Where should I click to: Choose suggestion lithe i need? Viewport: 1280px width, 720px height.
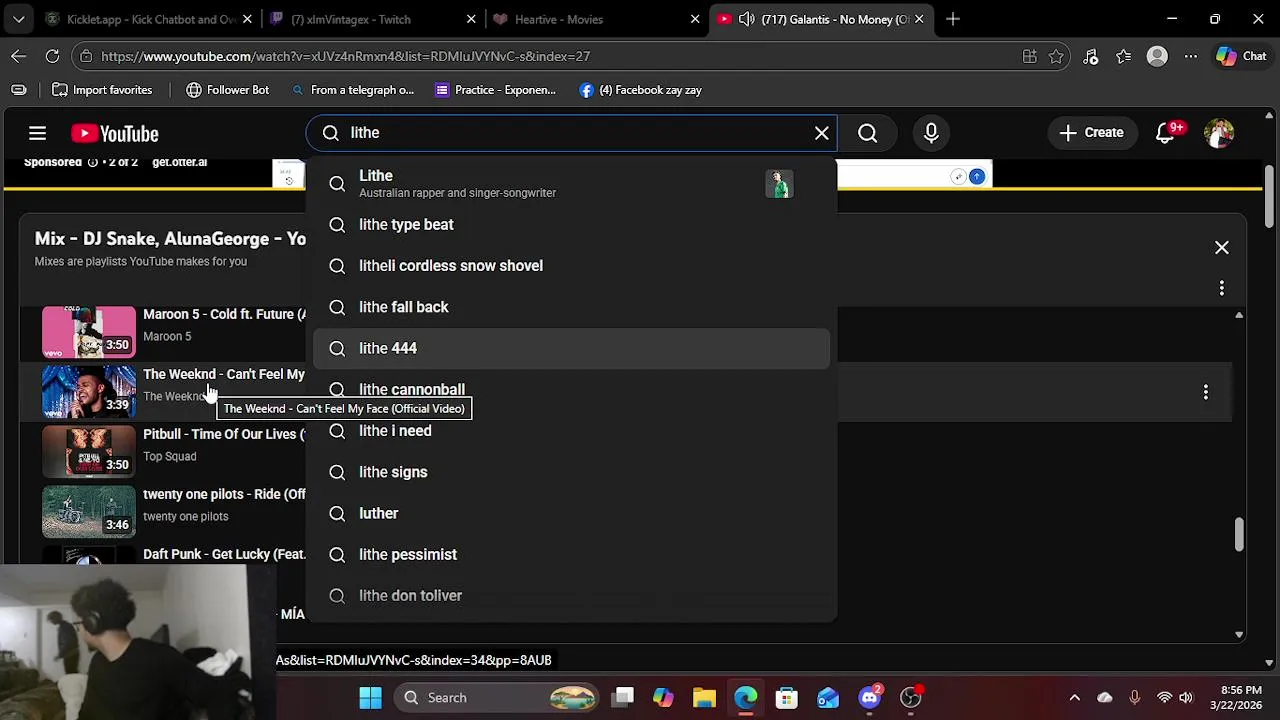(x=572, y=431)
